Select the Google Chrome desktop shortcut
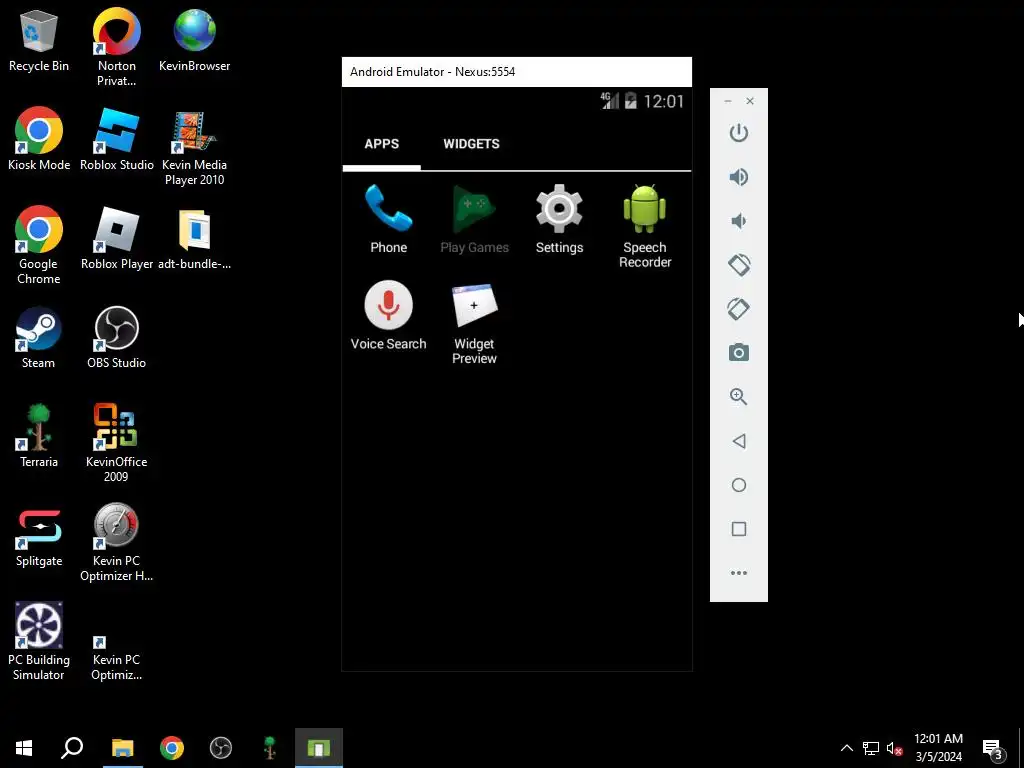The height and width of the screenshot is (768, 1024). pos(39,246)
